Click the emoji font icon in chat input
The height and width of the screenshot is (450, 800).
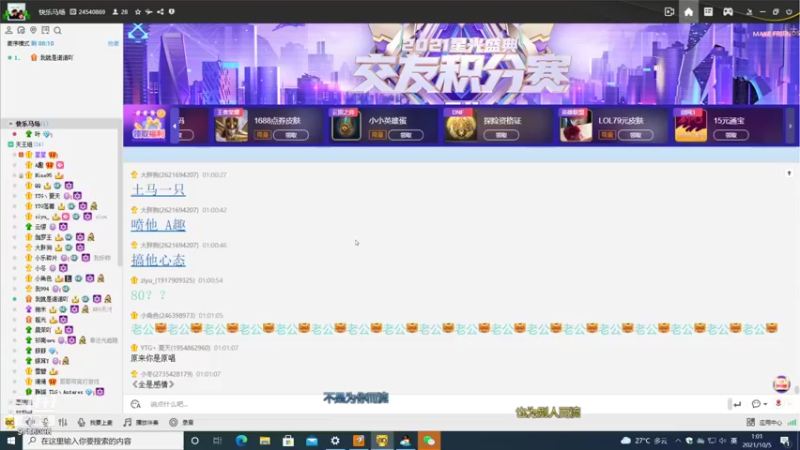(135, 404)
